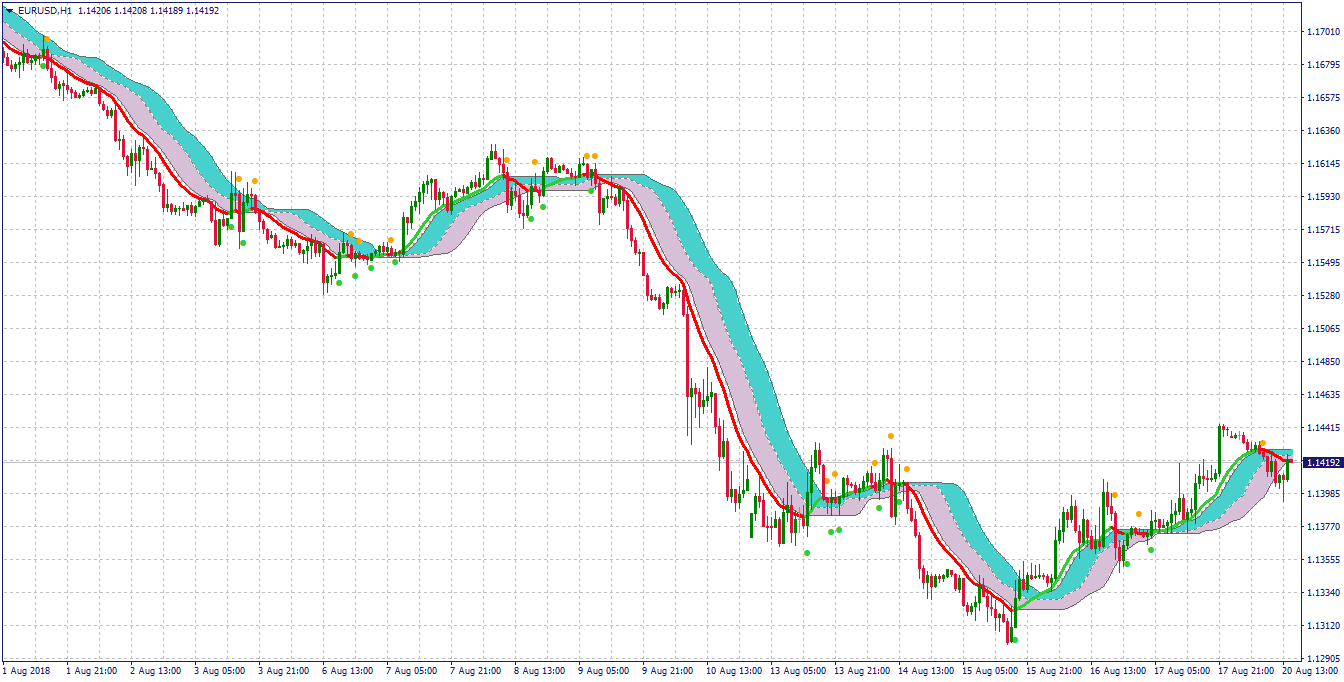This screenshot has height=682, width=1344.
Task: Click the 1.12905 price axis label
Action: point(1323,660)
